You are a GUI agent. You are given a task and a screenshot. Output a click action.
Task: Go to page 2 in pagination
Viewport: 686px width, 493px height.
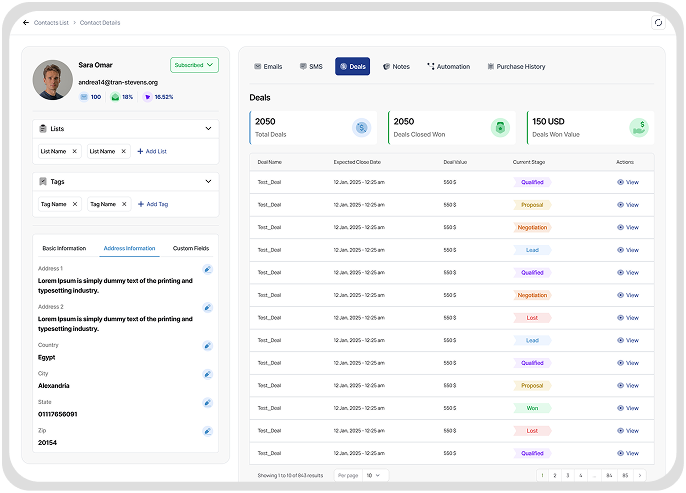point(554,475)
